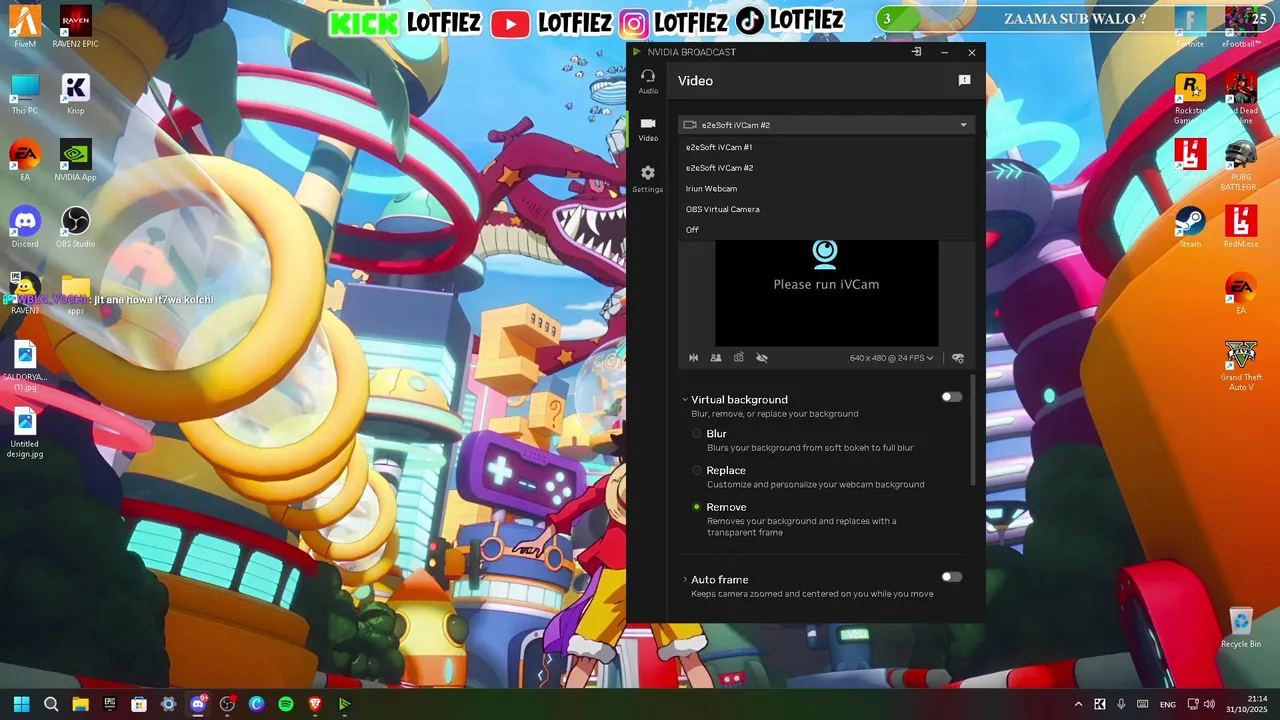1280x720 pixels.
Task: Open the FiveM desktop shortcut
Action: click(x=25, y=27)
